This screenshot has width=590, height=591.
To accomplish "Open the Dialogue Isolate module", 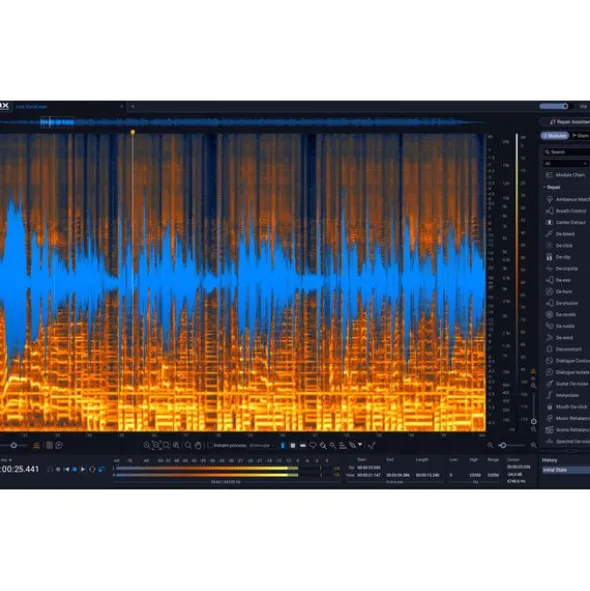I will click(x=568, y=372).
